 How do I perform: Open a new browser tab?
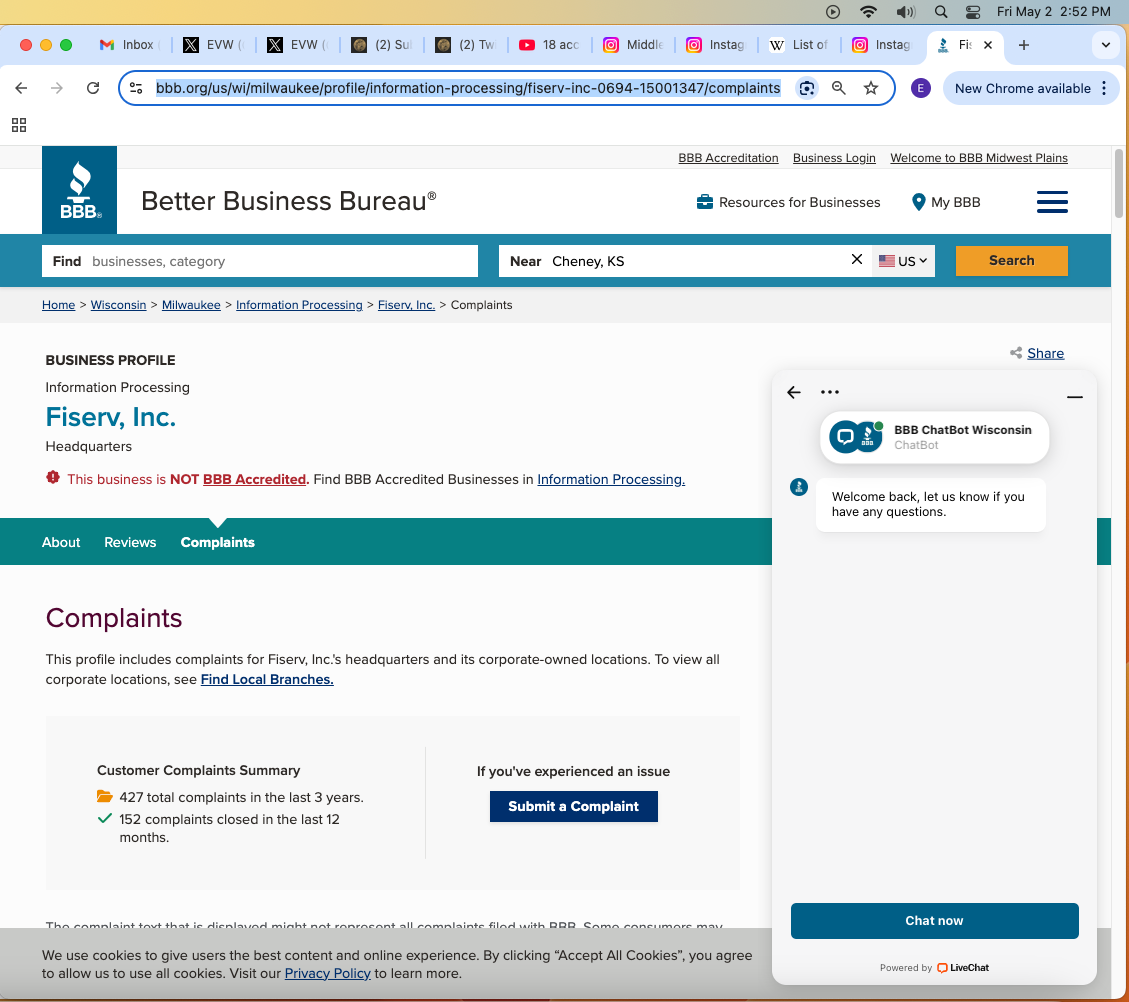pyautogui.click(x=1023, y=45)
